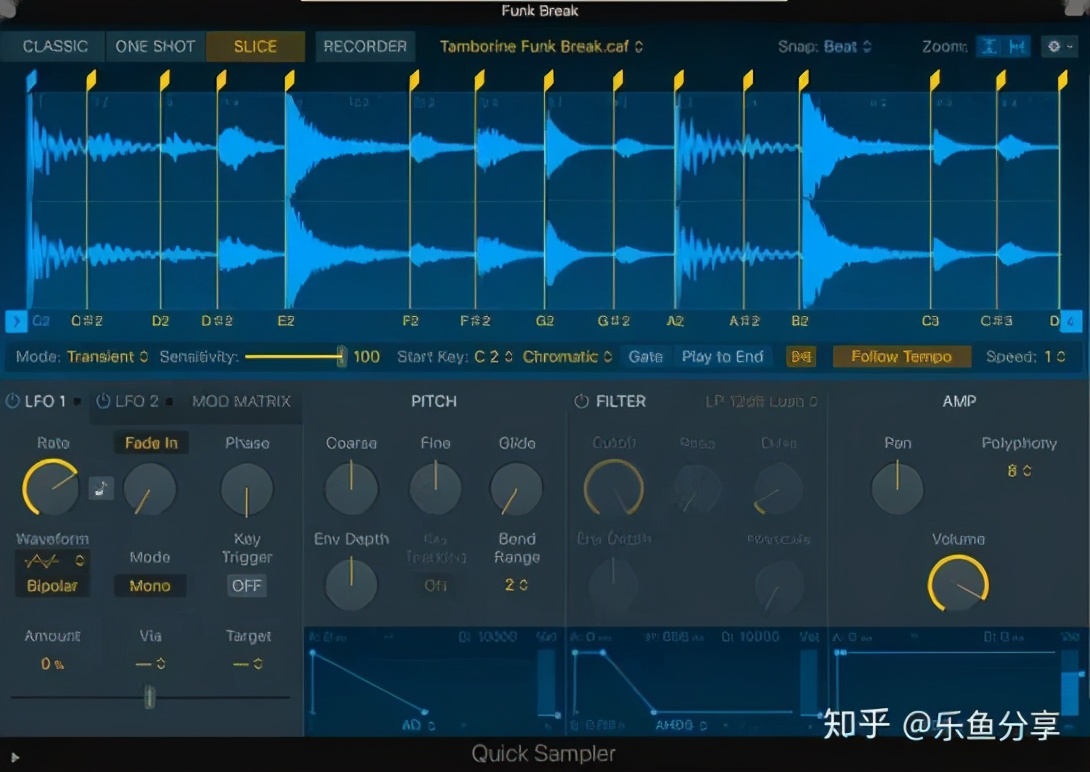Open the Mode Transient dropdown

point(108,357)
